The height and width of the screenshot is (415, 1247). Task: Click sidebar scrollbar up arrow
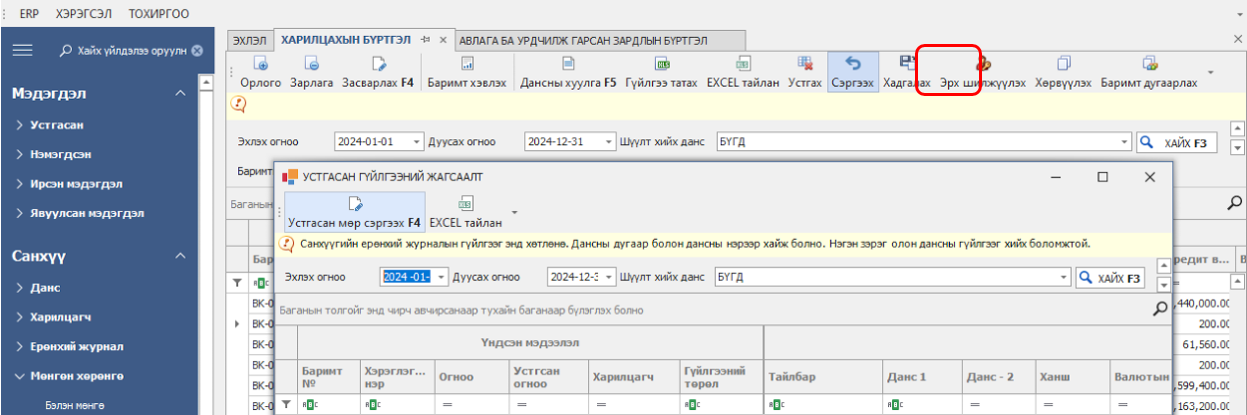pos(207,81)
